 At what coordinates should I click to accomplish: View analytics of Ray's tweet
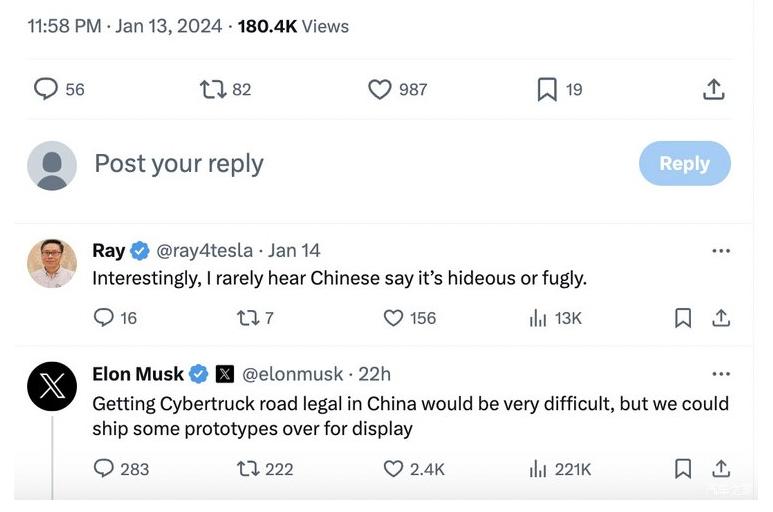[538, 318]
